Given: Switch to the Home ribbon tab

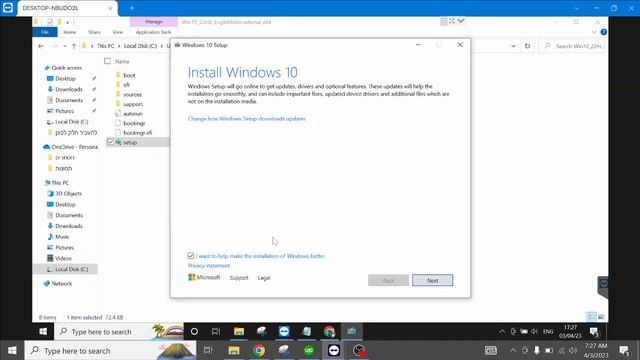Looking at the screenshot, I should [x=70, y=32].
